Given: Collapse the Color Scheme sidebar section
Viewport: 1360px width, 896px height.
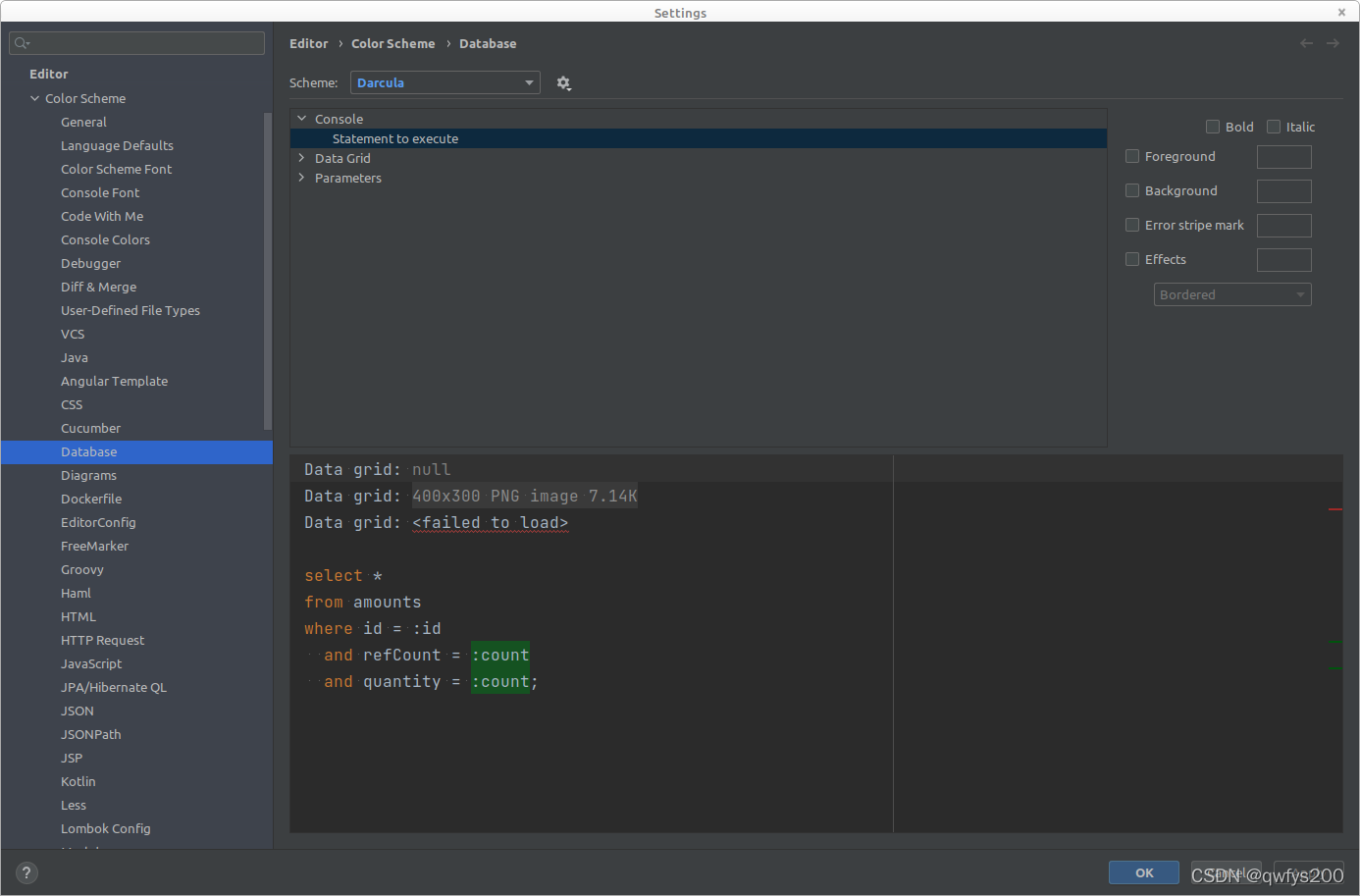Looking at the screenshot, I should pyautogui.click(x=35, y=98).
